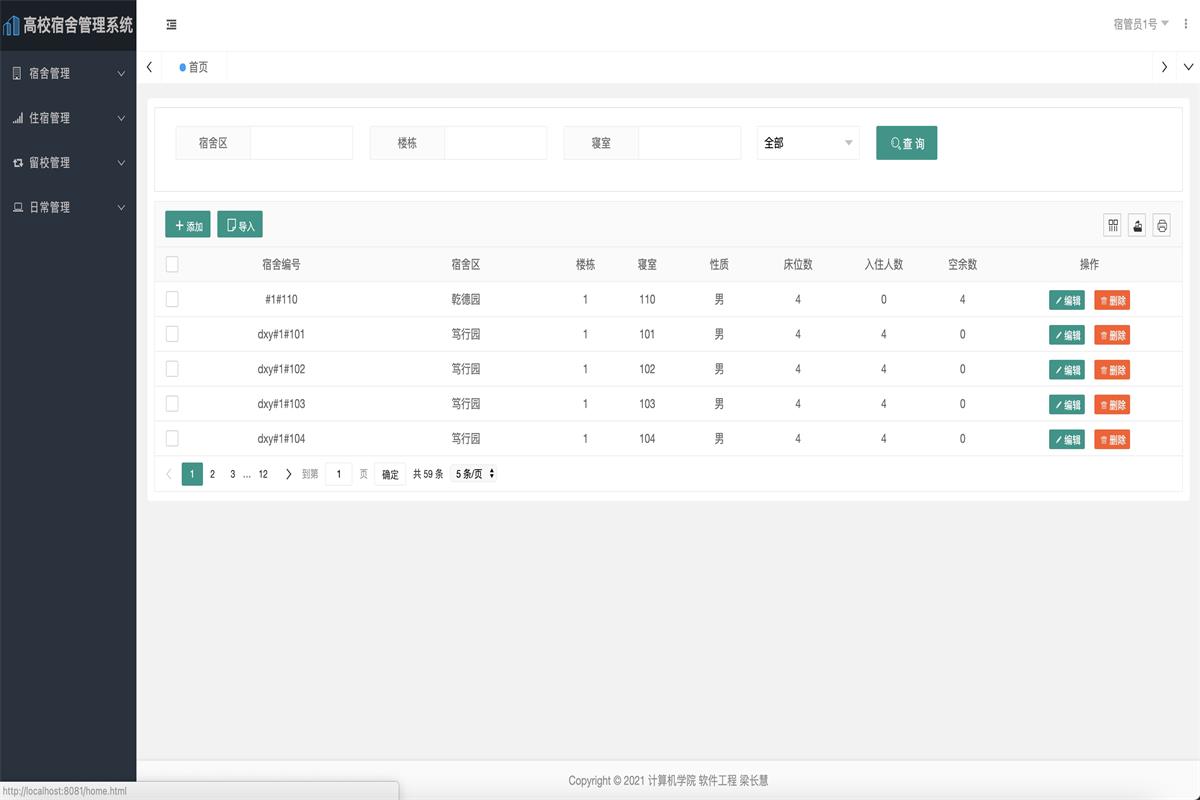Screen dimensions: 1200x800
Task: Delete the dxy#1#104 row
Action: click(1111, 439)
